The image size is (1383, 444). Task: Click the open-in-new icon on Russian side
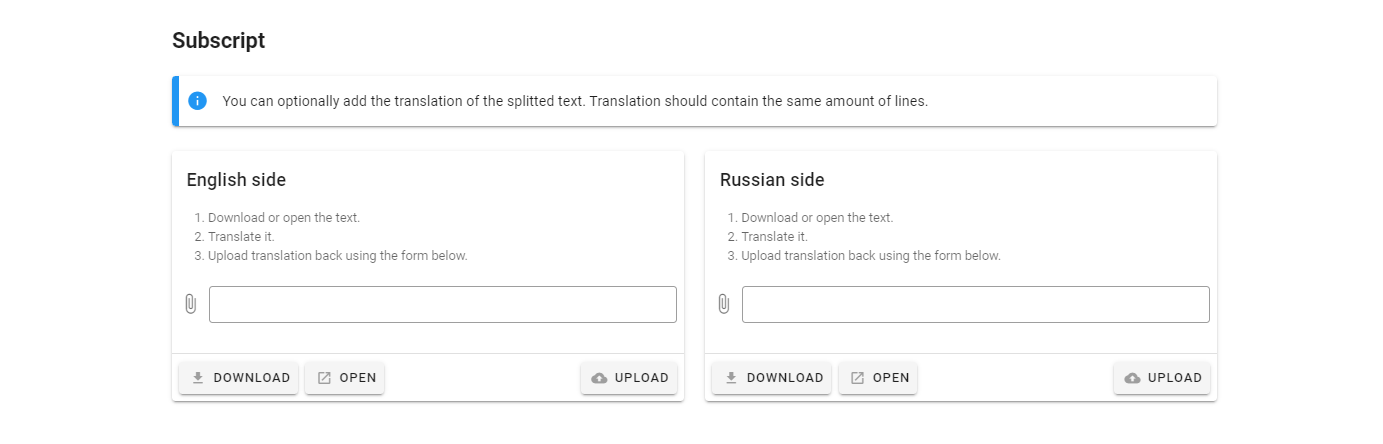857,378
